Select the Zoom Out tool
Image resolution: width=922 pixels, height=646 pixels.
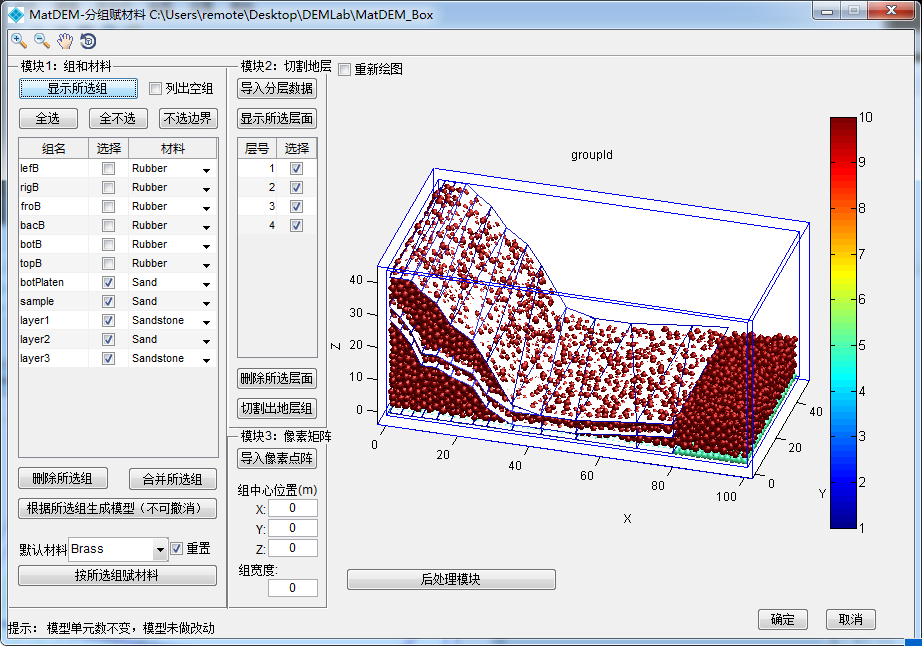click(42, 41)
